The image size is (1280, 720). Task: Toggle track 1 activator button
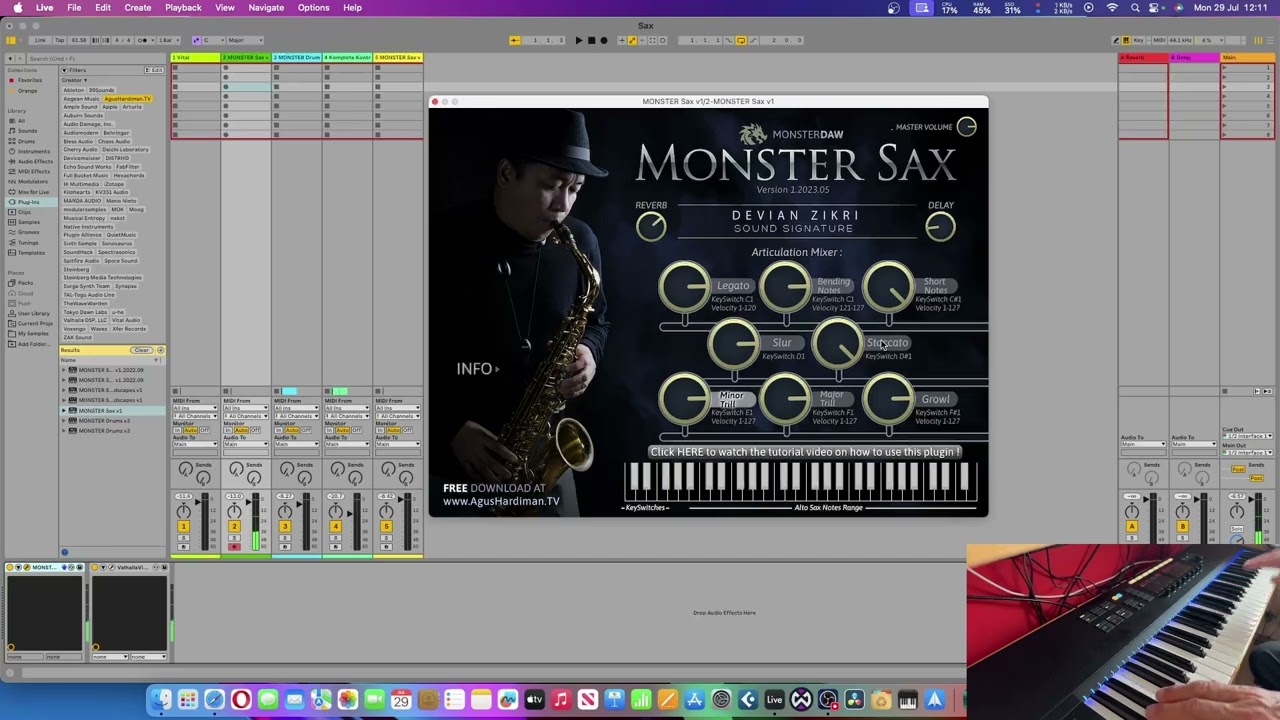tap(183, 527)
